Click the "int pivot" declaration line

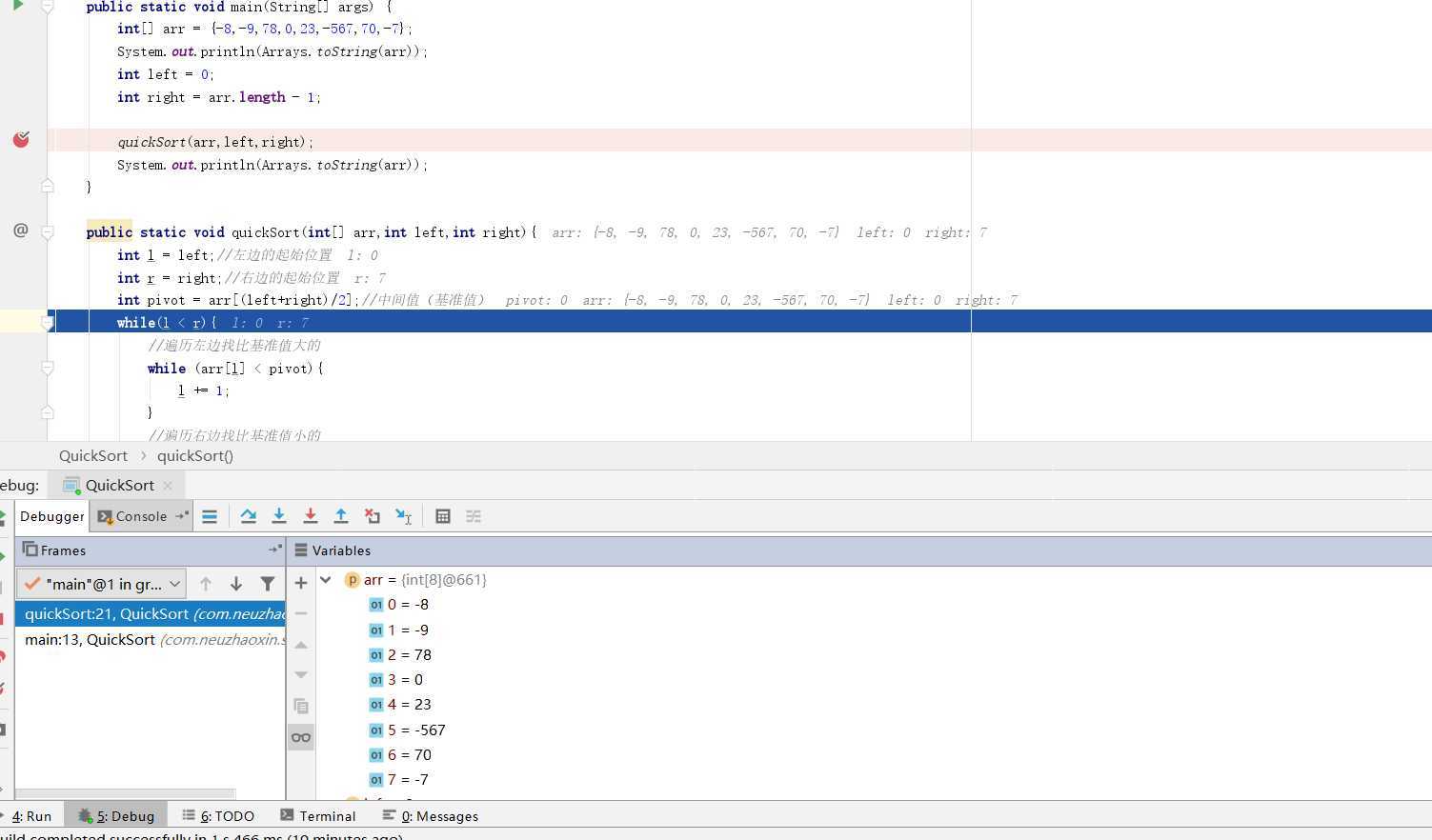click(x=238, y=300)
